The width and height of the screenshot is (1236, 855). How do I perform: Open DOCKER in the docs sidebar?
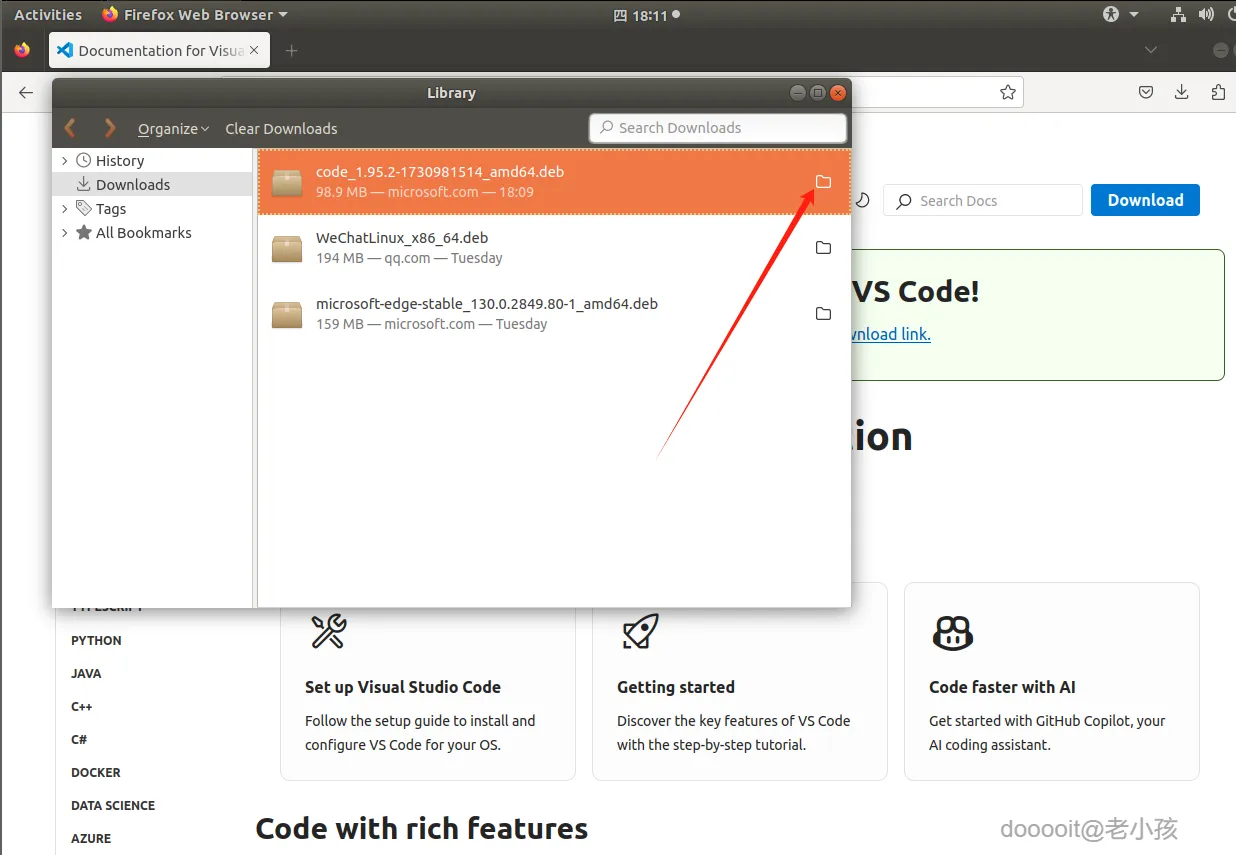[x=96, y=773]
